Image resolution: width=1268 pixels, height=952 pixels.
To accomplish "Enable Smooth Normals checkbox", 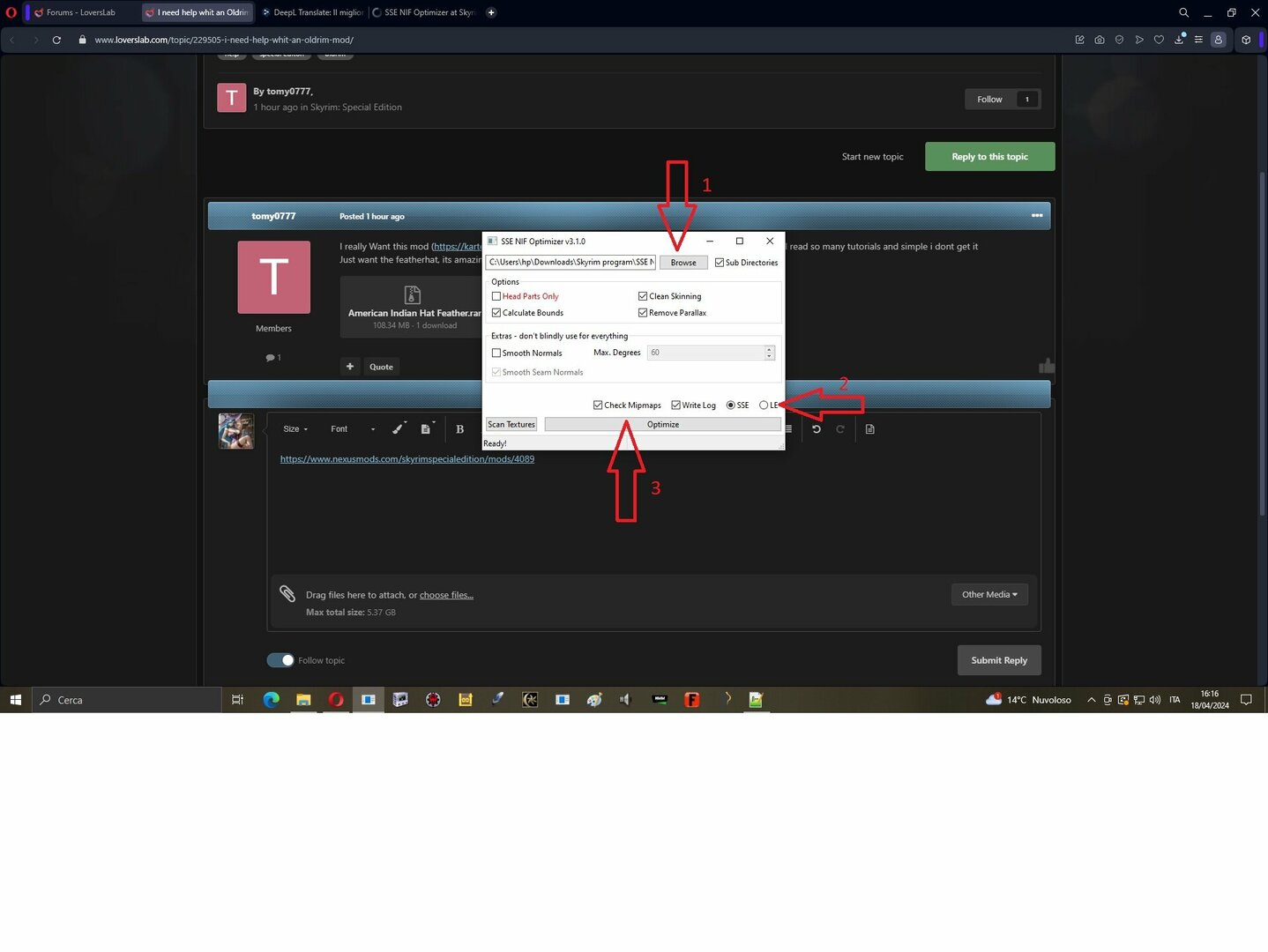I will [496, 353].
